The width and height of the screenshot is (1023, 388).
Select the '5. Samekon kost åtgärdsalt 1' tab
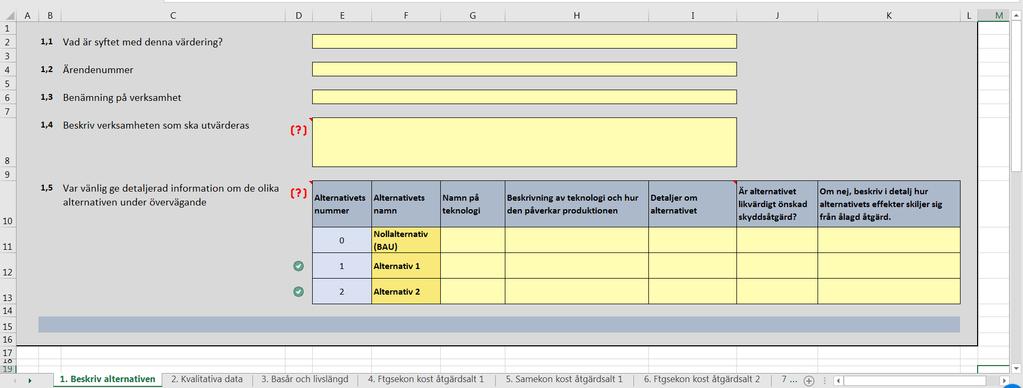point(564,379)
